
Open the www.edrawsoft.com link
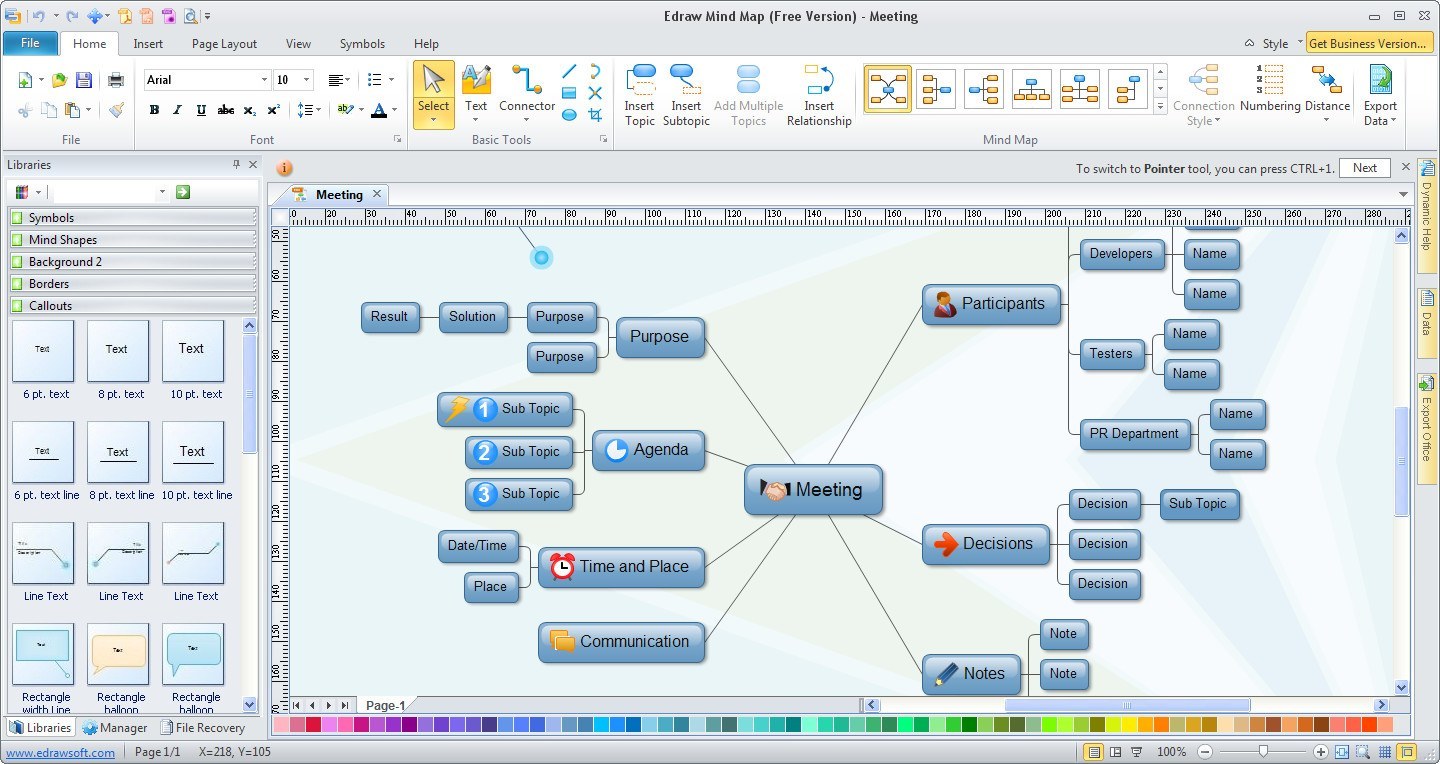pyautogui.click(x=60, y=752)
